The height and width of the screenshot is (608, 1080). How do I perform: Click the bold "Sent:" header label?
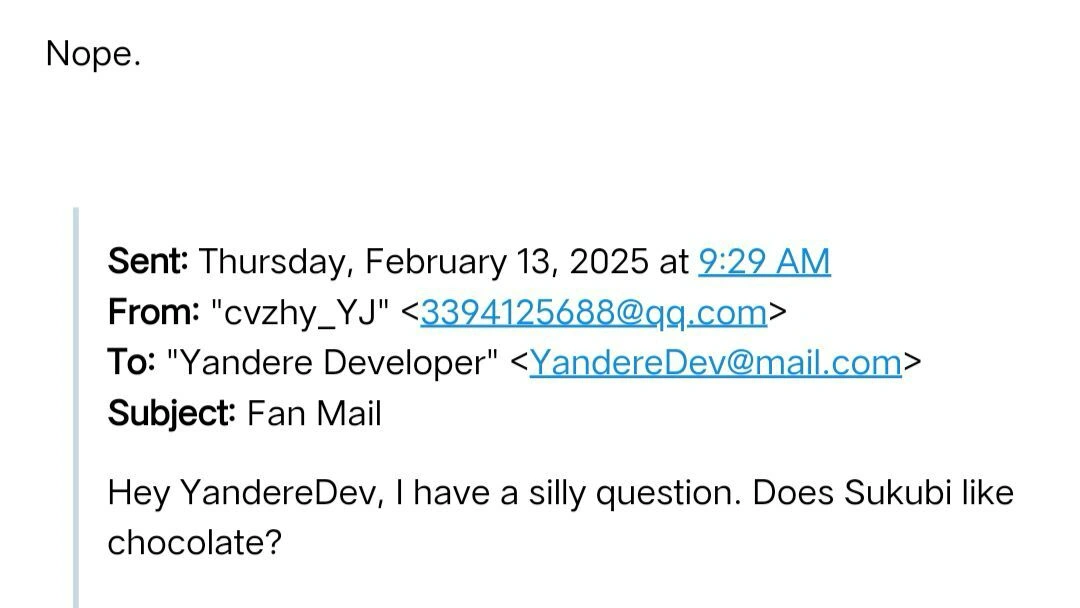148,262
